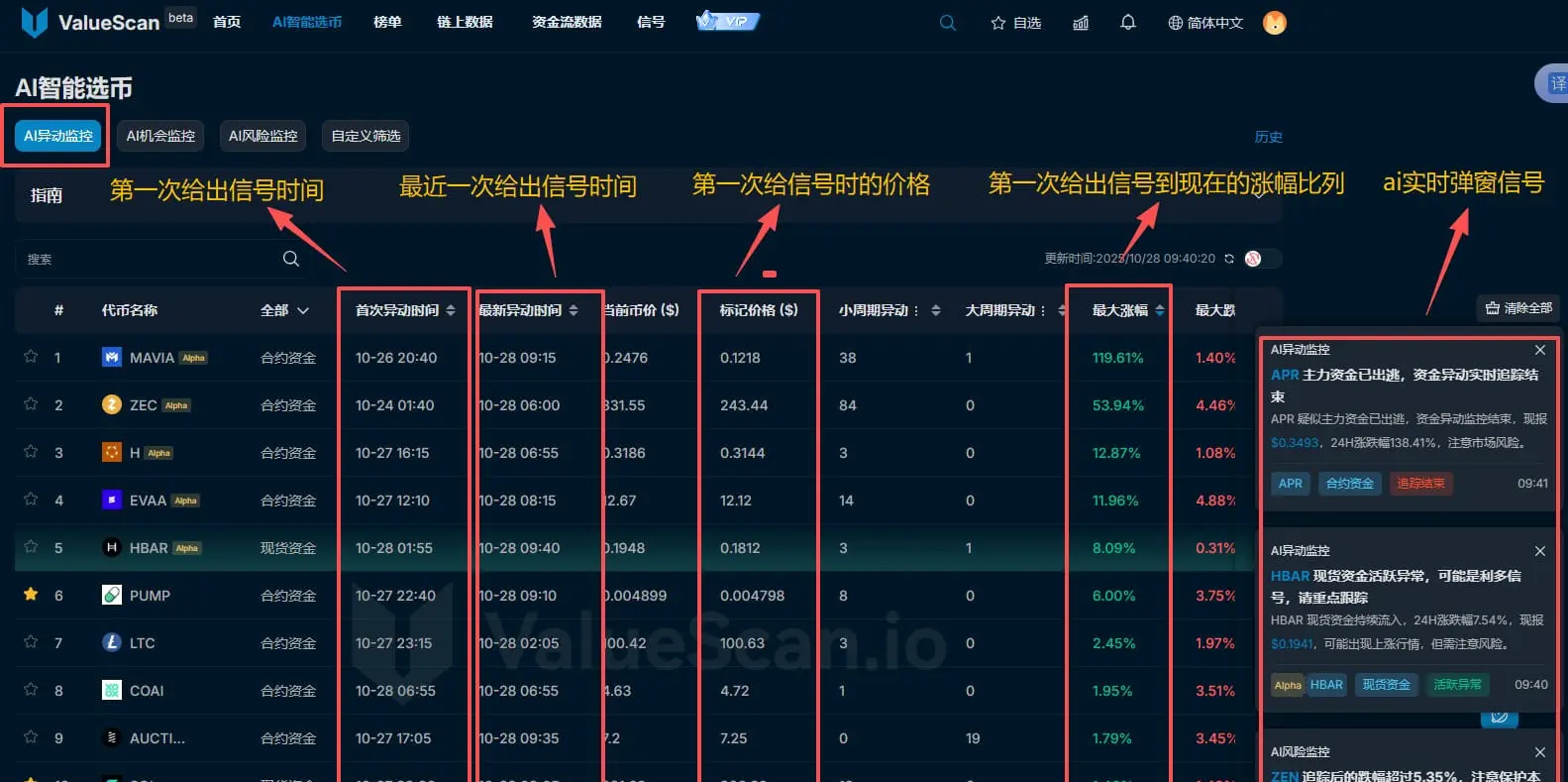The image size is (1568, 782).
Task: Open the top navigation search icon
Action: [948, 22]
